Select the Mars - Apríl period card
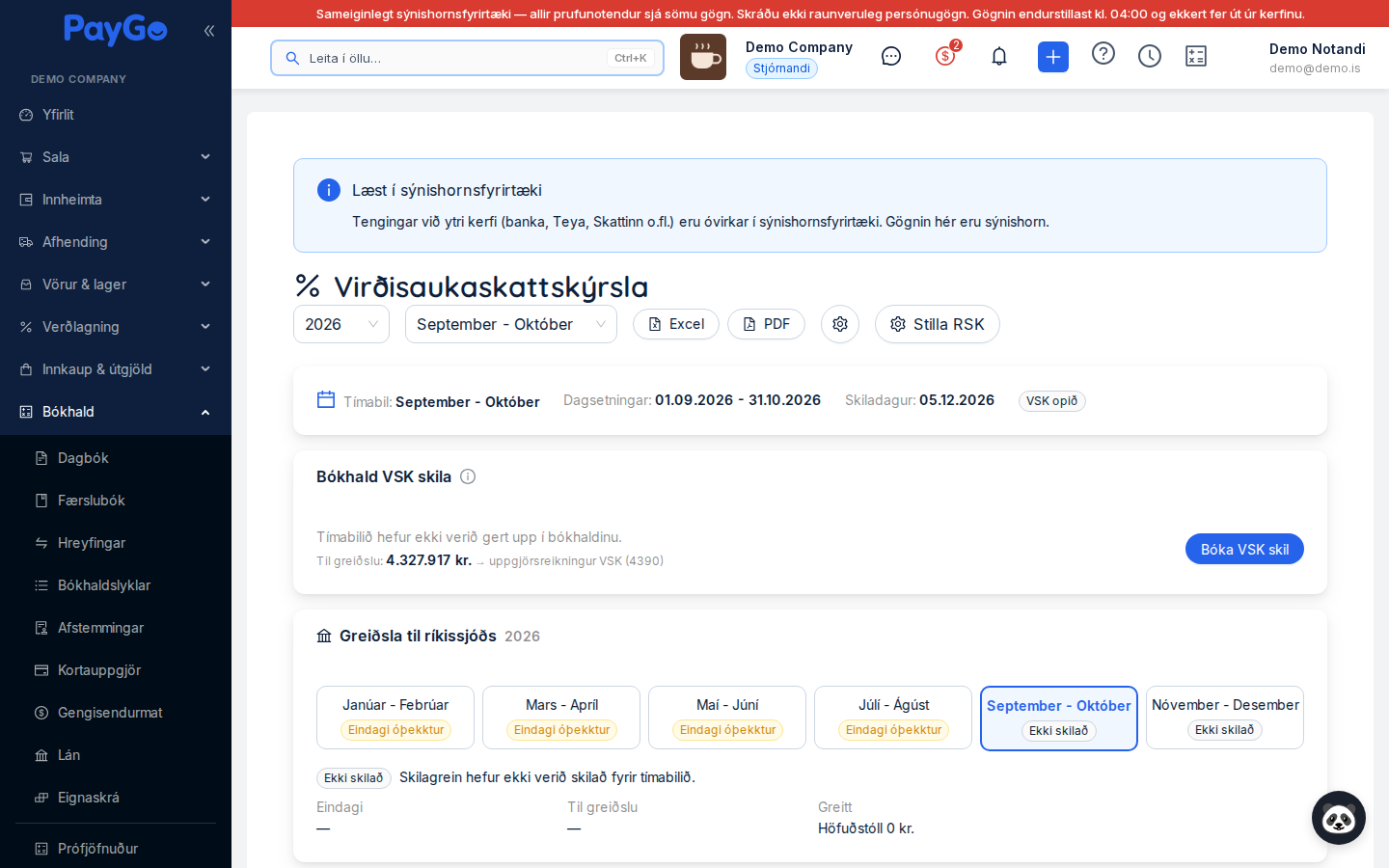Image resolution: width=1389 pixels, height=868 pixels. point(561,718)
